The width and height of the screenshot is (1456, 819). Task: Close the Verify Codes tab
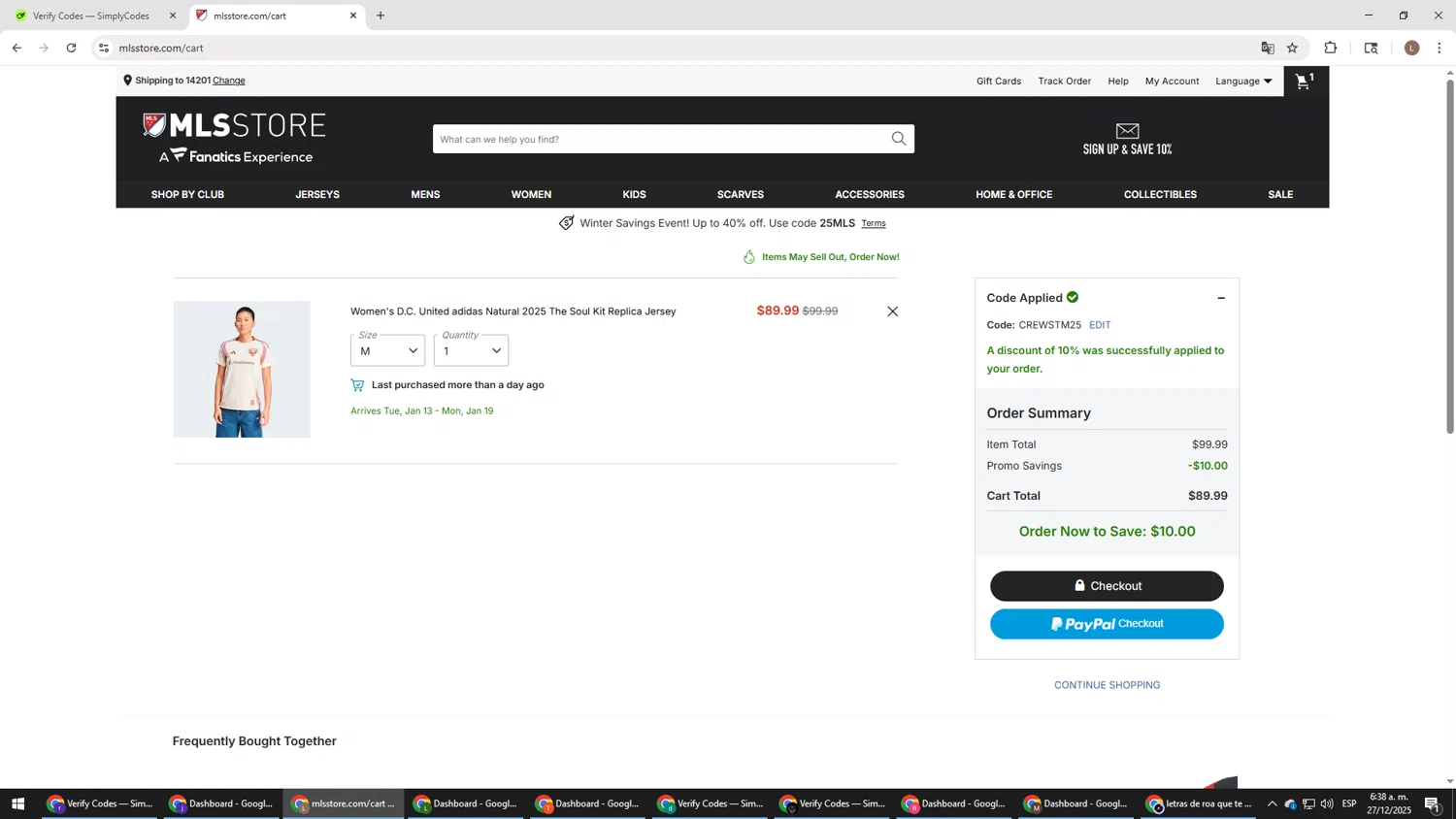point(173,16)
